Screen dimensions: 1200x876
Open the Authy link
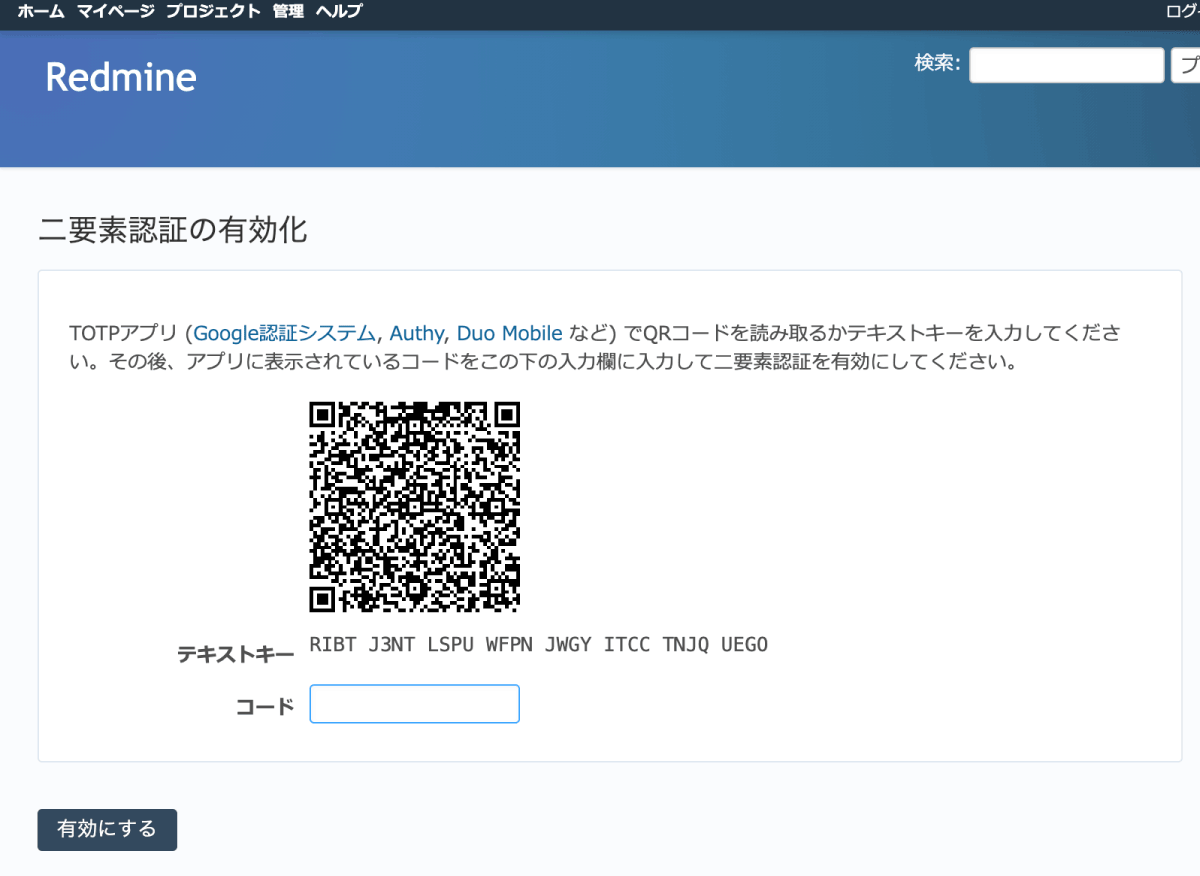pos(417,333)
